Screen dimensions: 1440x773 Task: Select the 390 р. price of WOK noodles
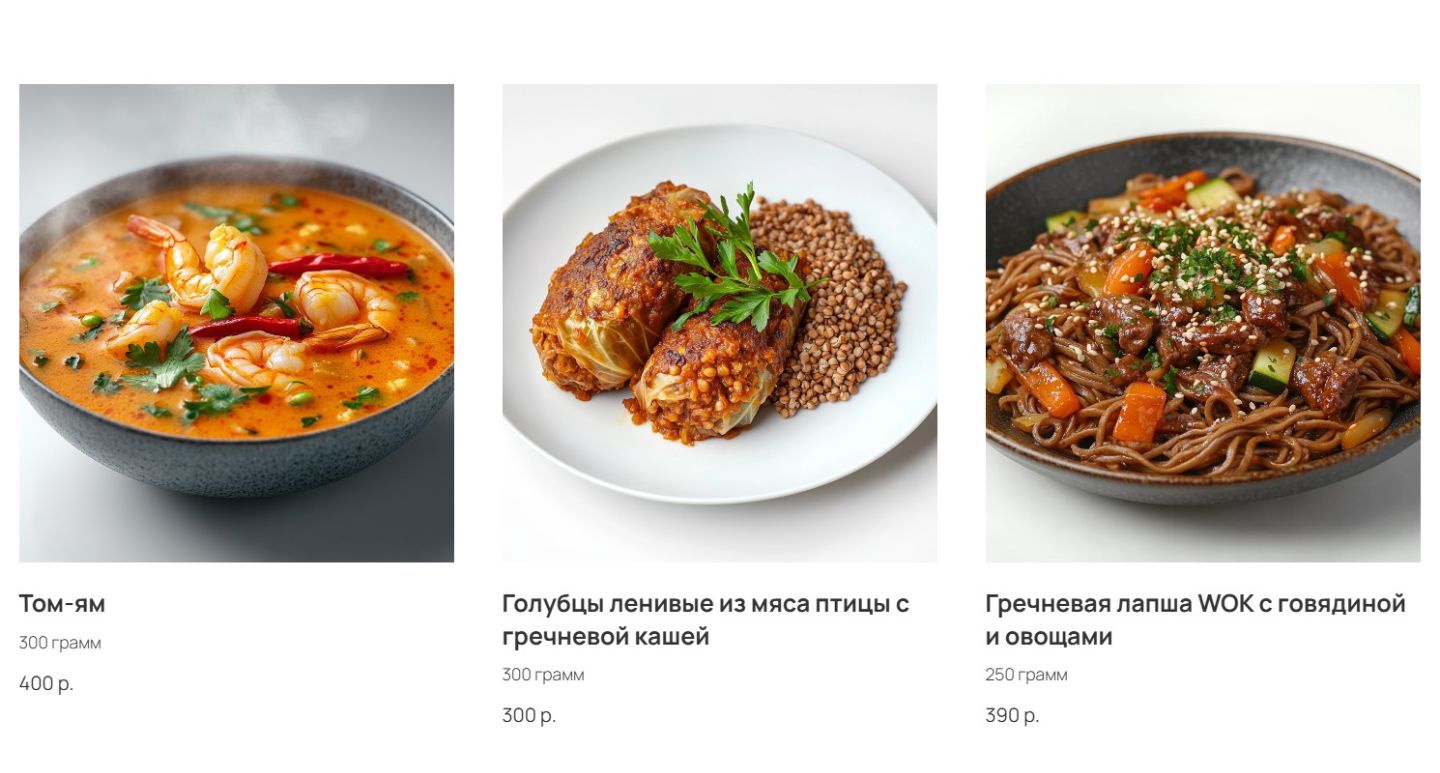(x=1012, y=716)
